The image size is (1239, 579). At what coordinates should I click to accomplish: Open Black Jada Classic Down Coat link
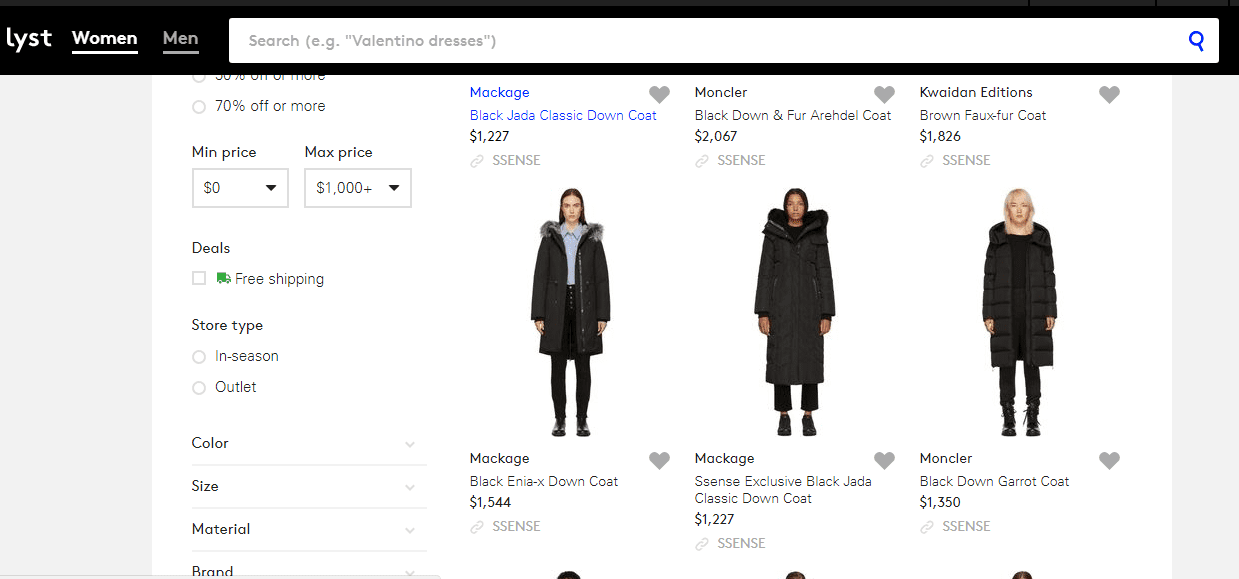click(563, 115)
